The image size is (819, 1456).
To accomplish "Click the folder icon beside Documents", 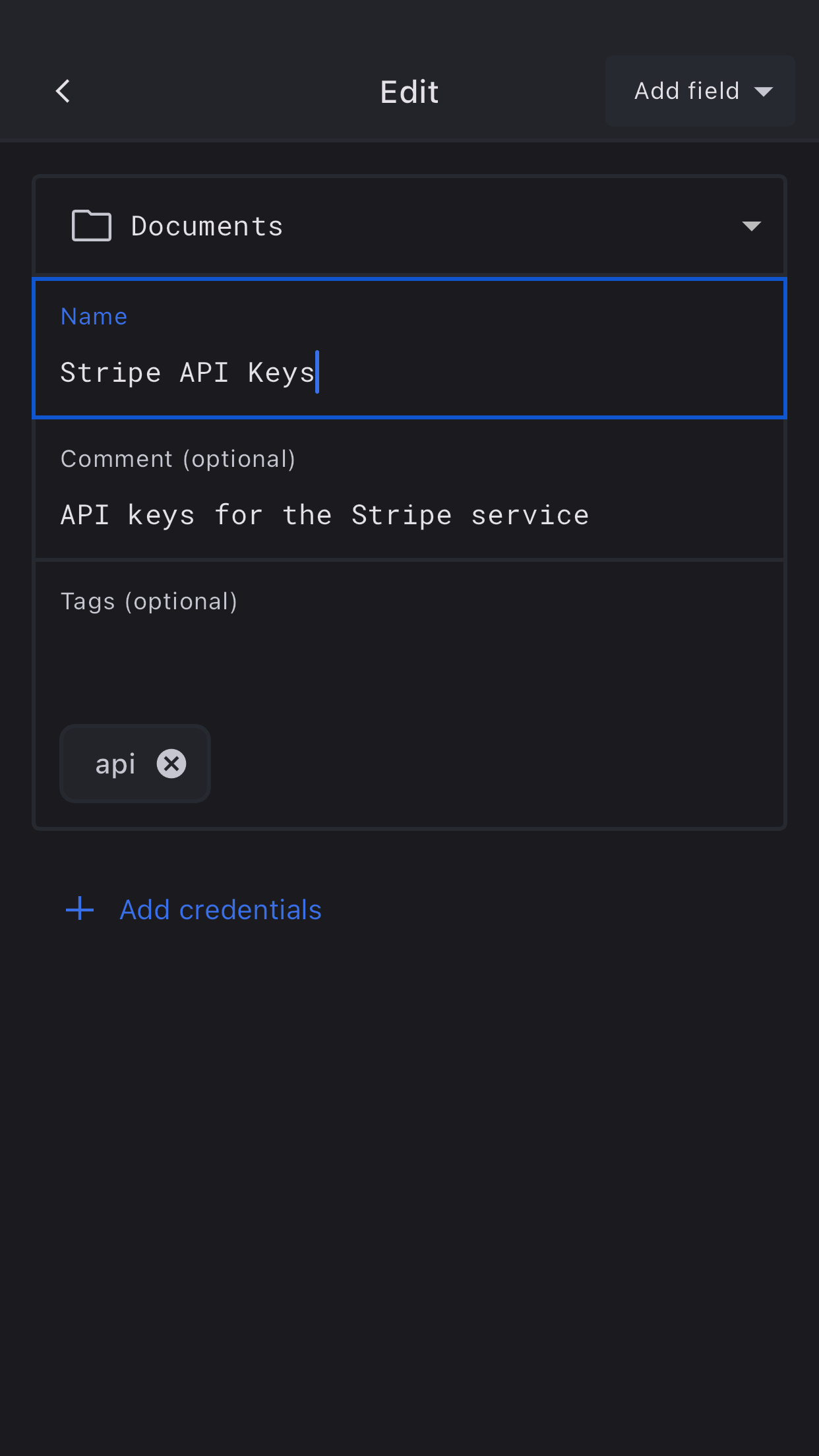I will tap(91, 226).
